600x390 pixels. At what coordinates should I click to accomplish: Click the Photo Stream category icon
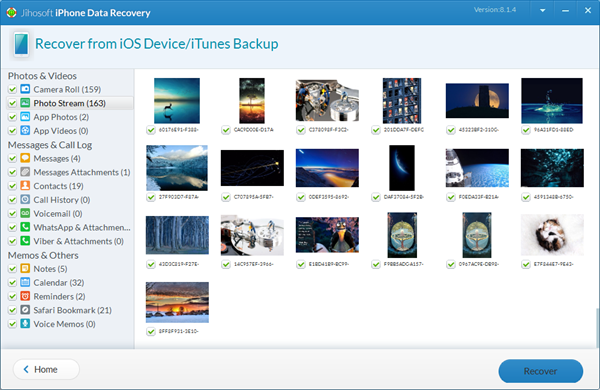pos(25,103)
